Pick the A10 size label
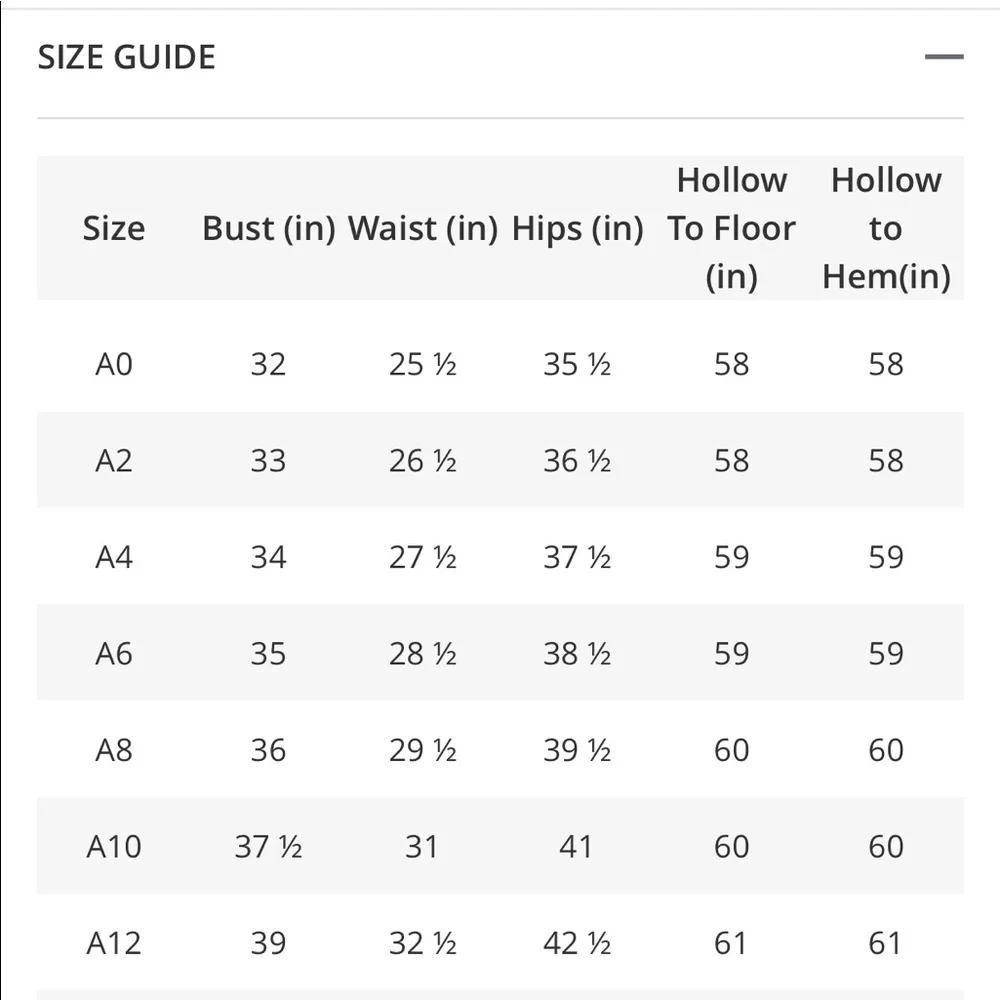 [x=114, y=847]
